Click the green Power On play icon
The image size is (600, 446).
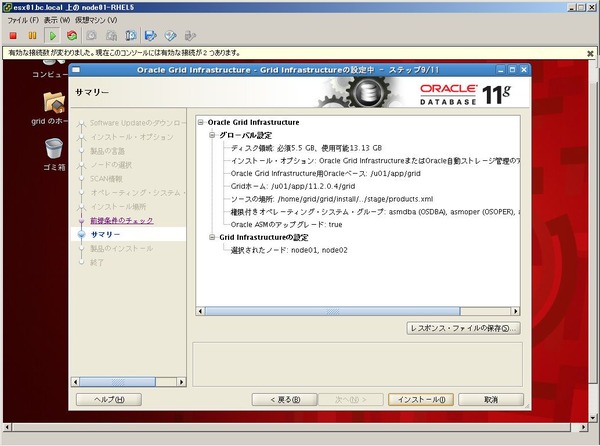[52, 36]
